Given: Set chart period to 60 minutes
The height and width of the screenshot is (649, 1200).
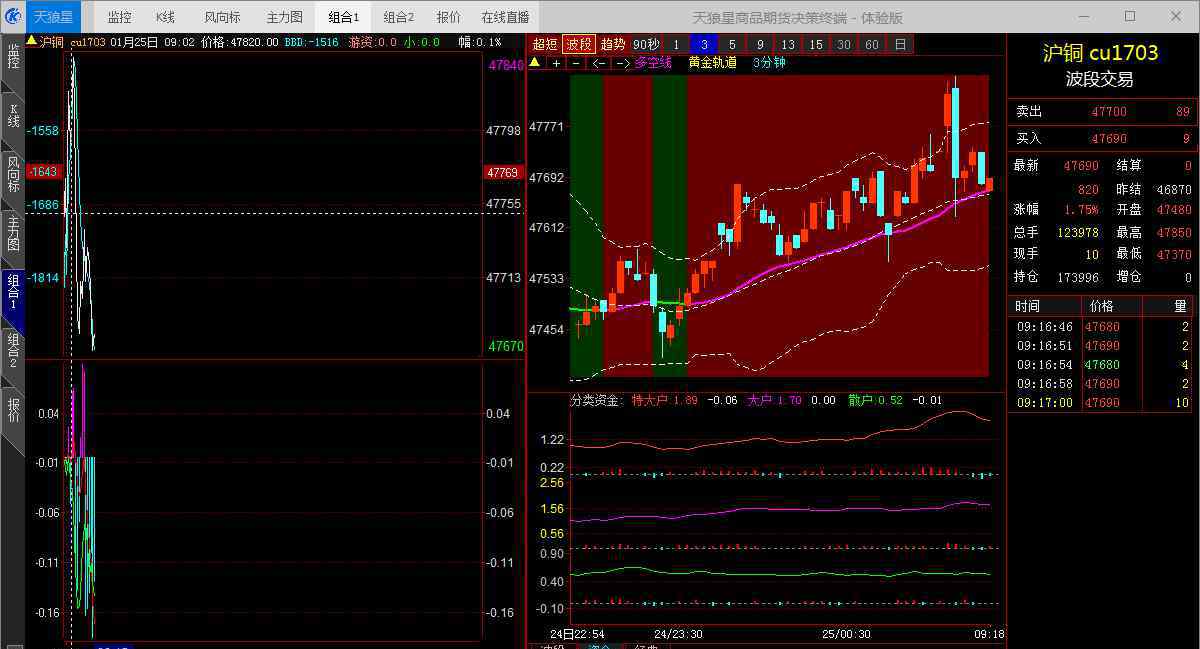Looking at the screenshot, I should [x=872, y=44].
